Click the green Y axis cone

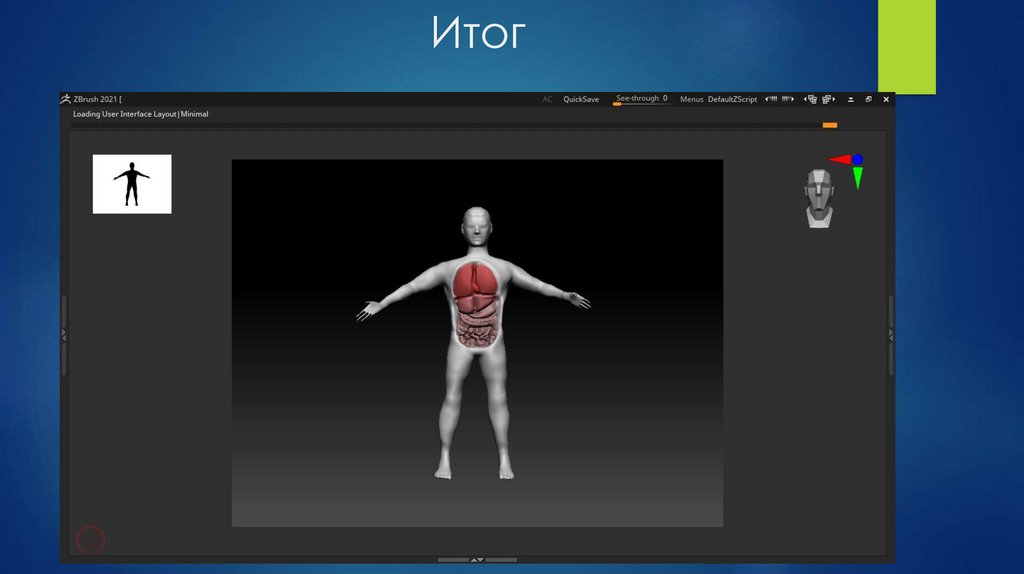click(857, 178)
